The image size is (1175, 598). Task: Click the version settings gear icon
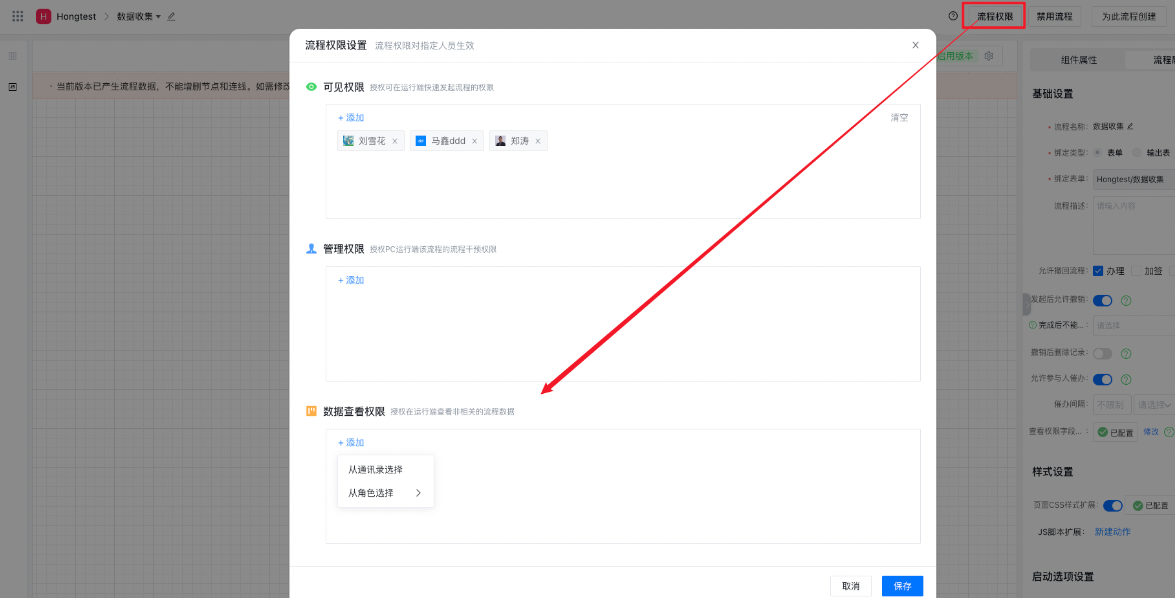(x=989, y=56)
